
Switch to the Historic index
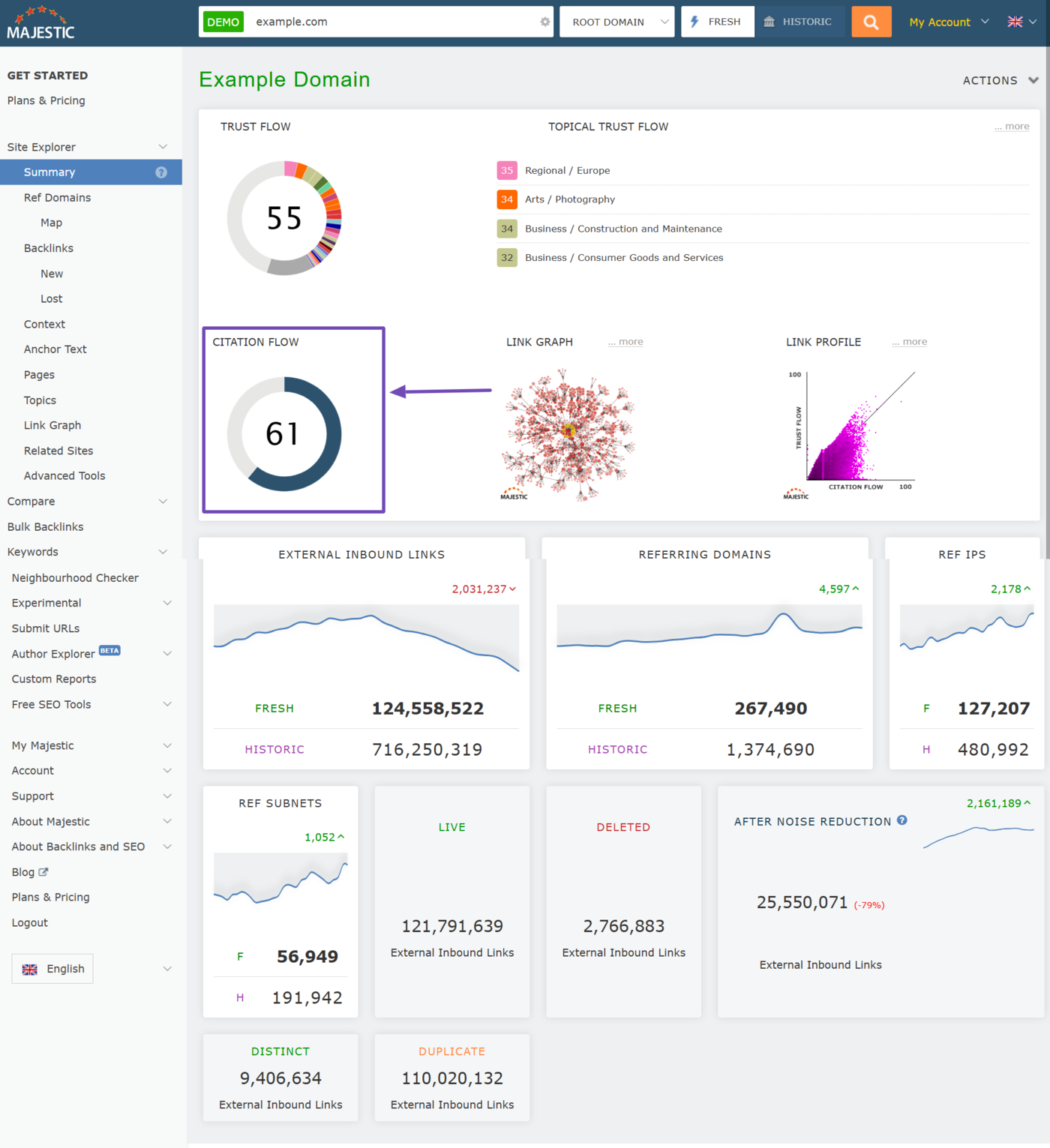tap(799, 22)
